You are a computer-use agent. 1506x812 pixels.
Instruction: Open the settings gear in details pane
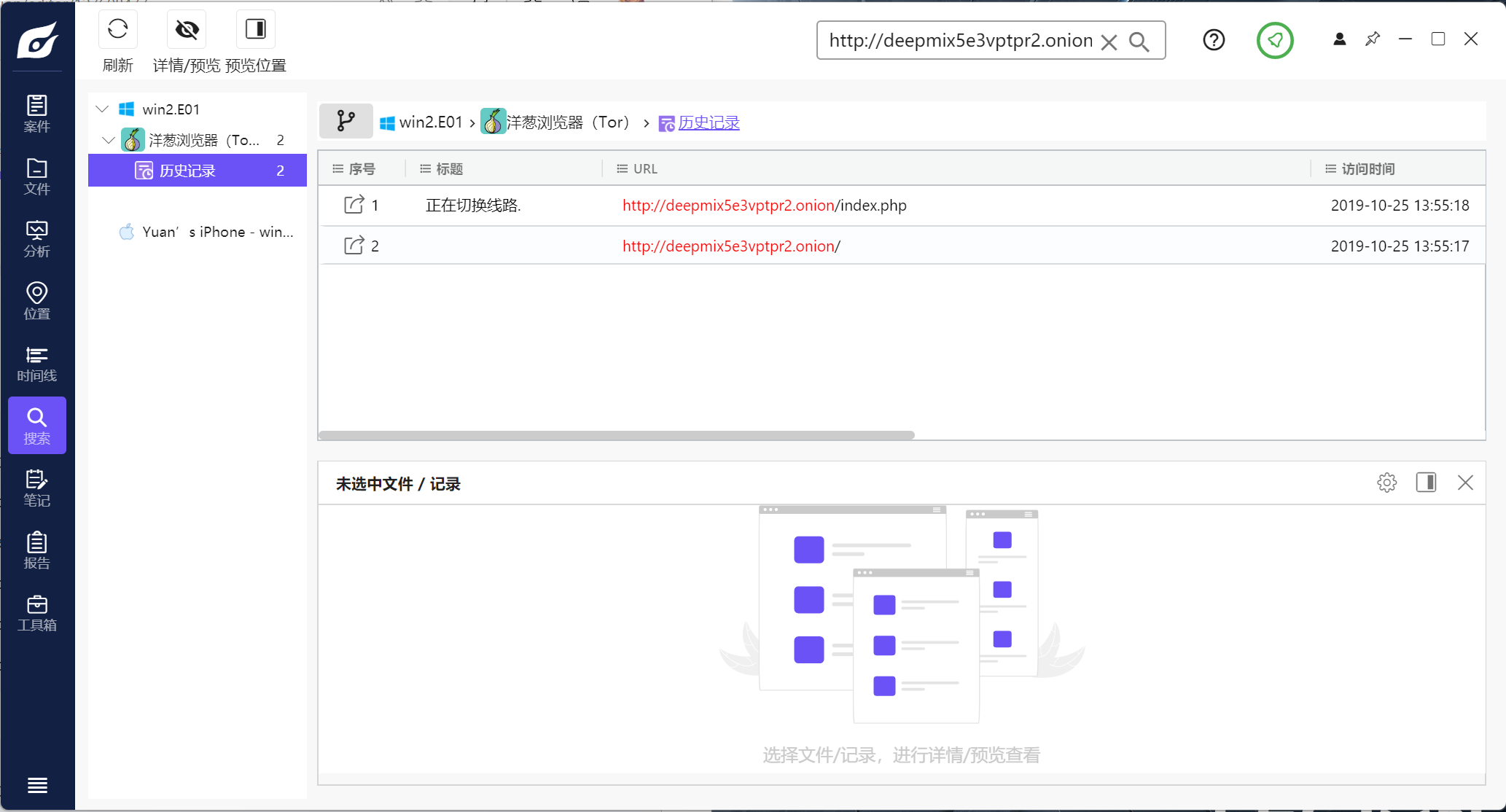pyautogui.click(x=1386, y=483)
